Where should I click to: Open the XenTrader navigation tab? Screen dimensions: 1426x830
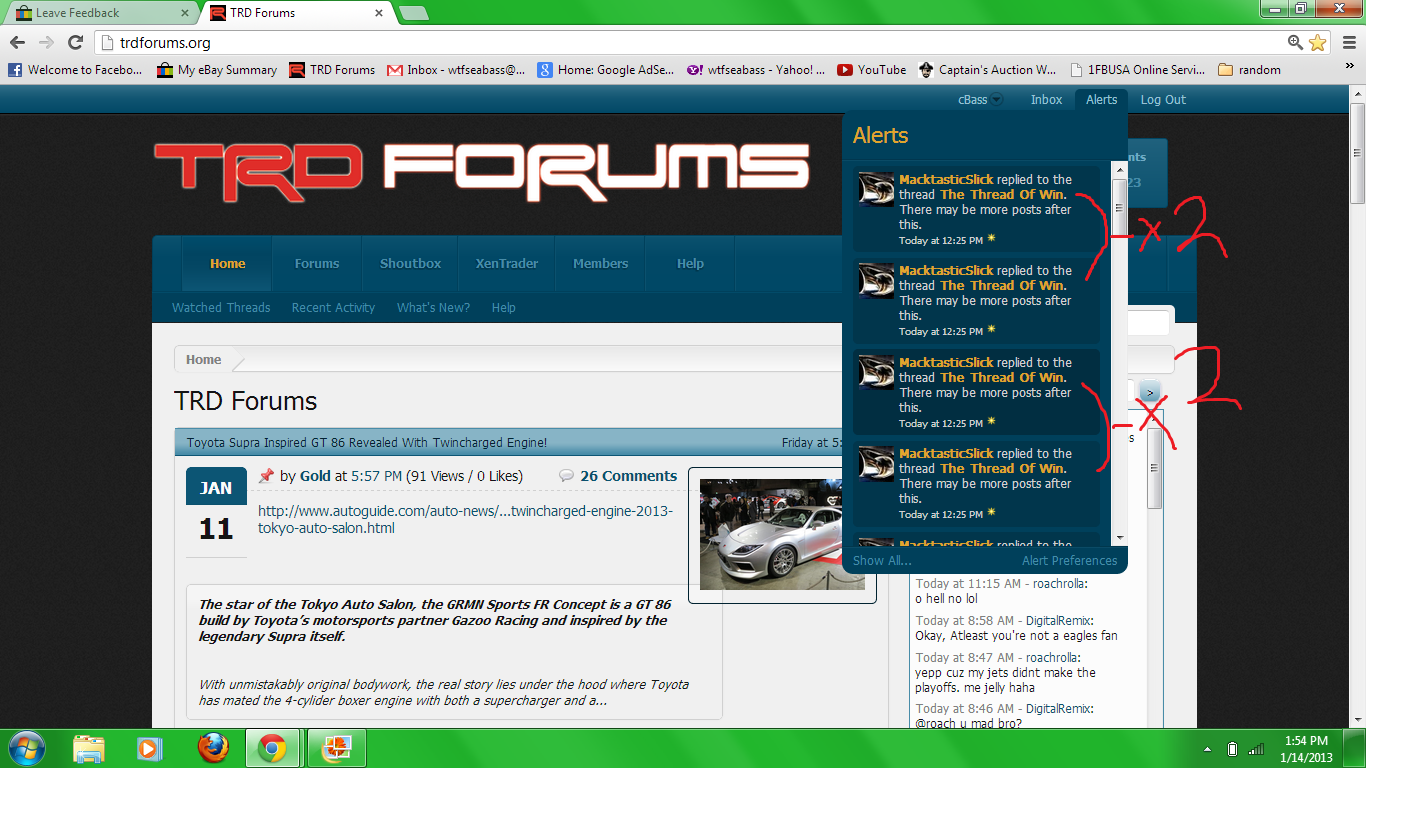pos(507,264)
